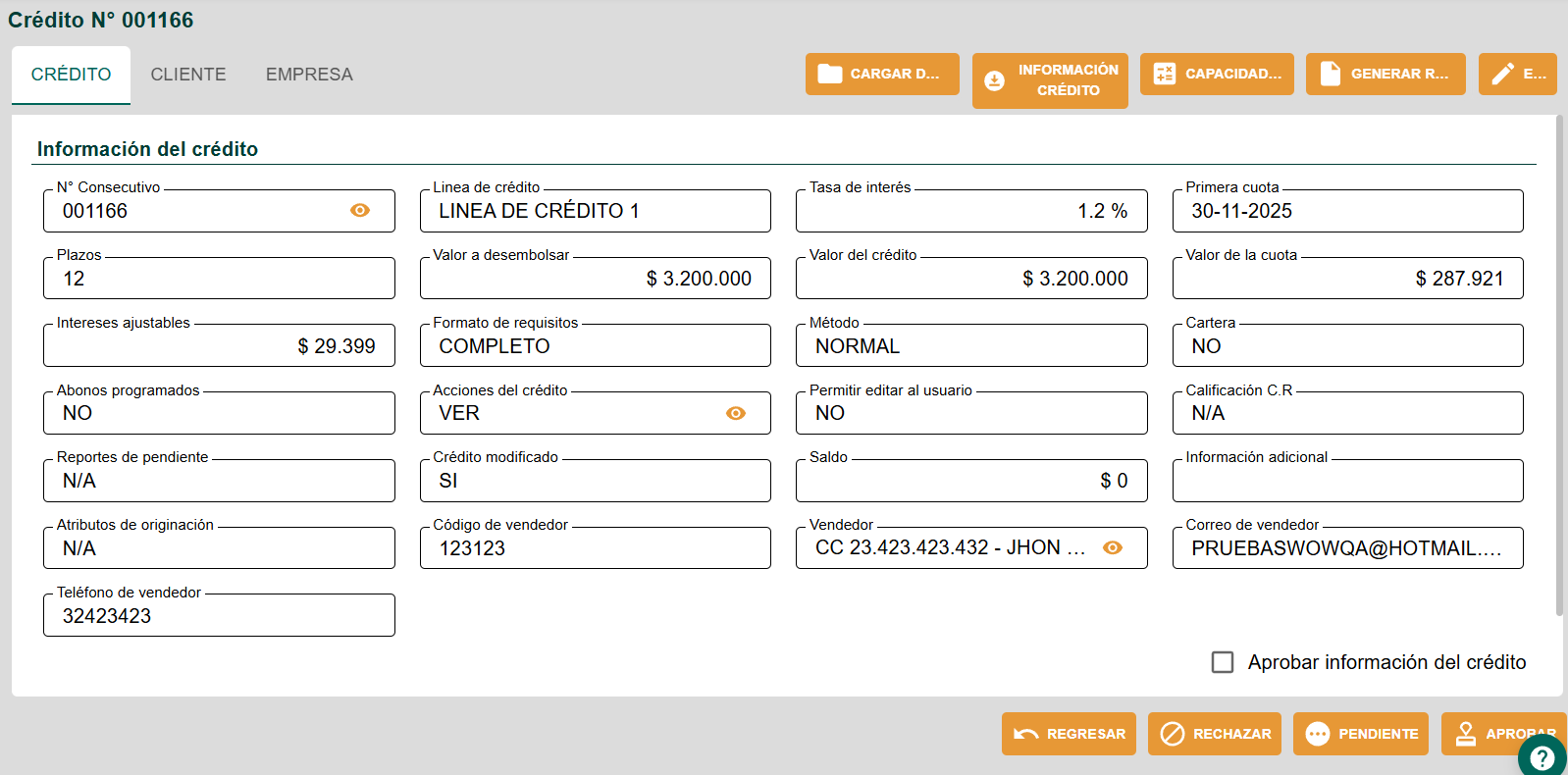Click the prohibited icon on Rechazar button
1568x775 pixels.
tap(1172, 734)
